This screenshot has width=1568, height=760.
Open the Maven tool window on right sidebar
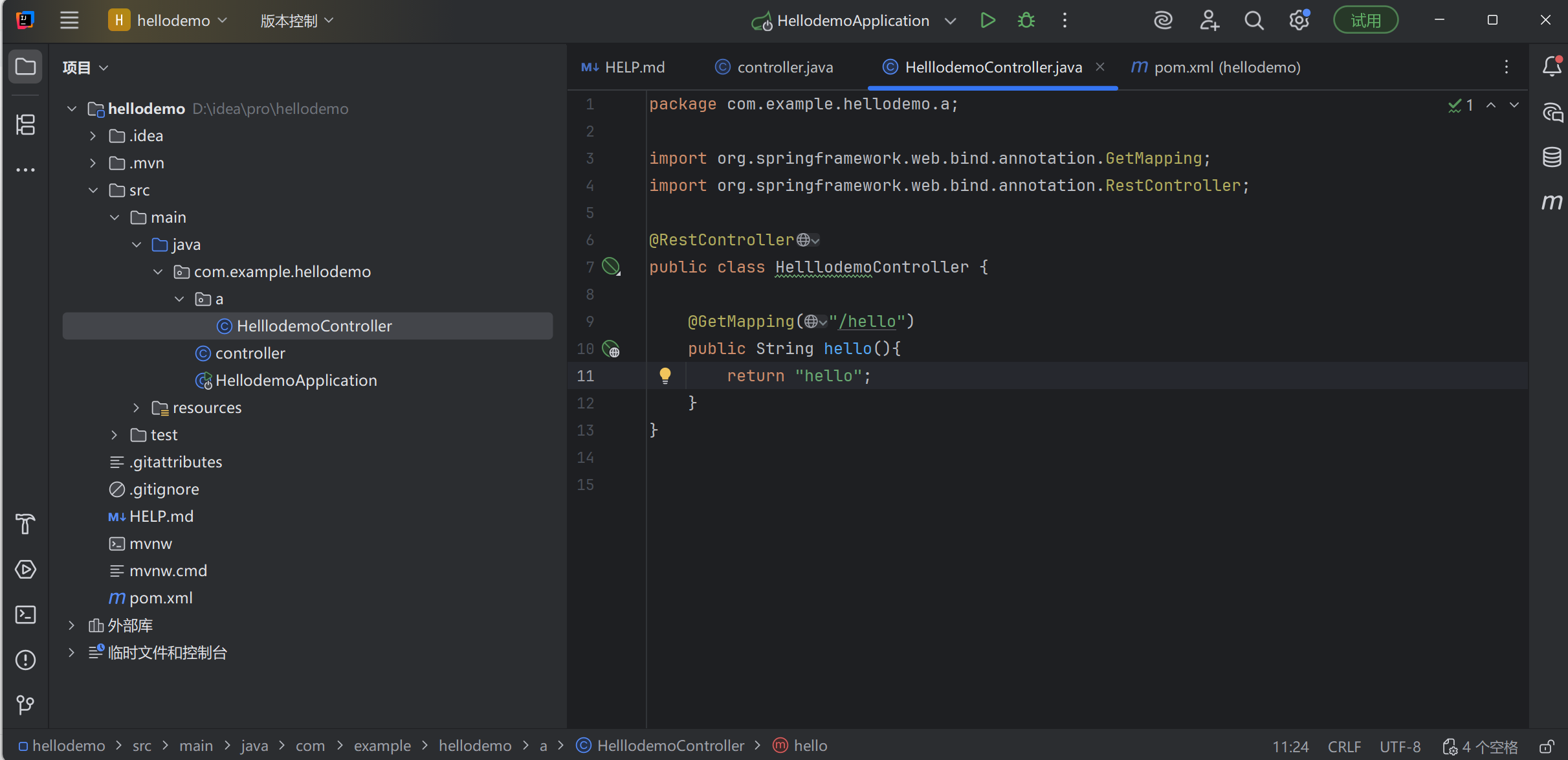coord(1552,202)
